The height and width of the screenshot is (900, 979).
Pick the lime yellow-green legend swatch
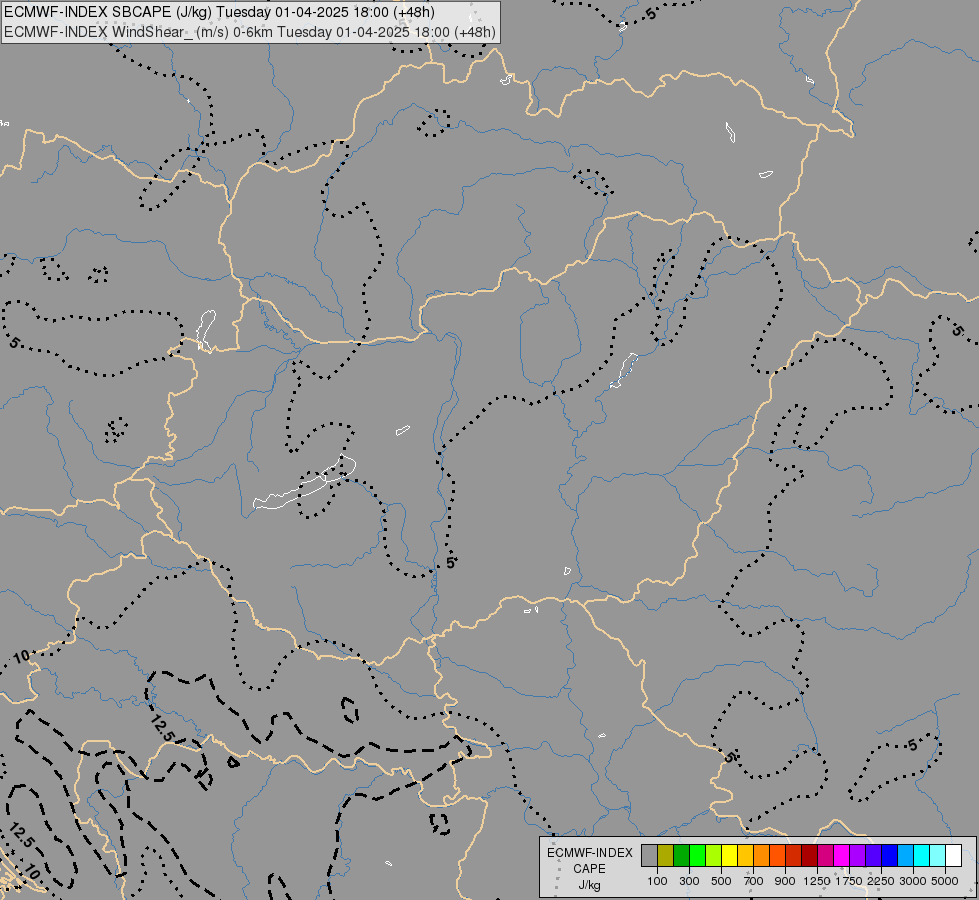point(714,855)
